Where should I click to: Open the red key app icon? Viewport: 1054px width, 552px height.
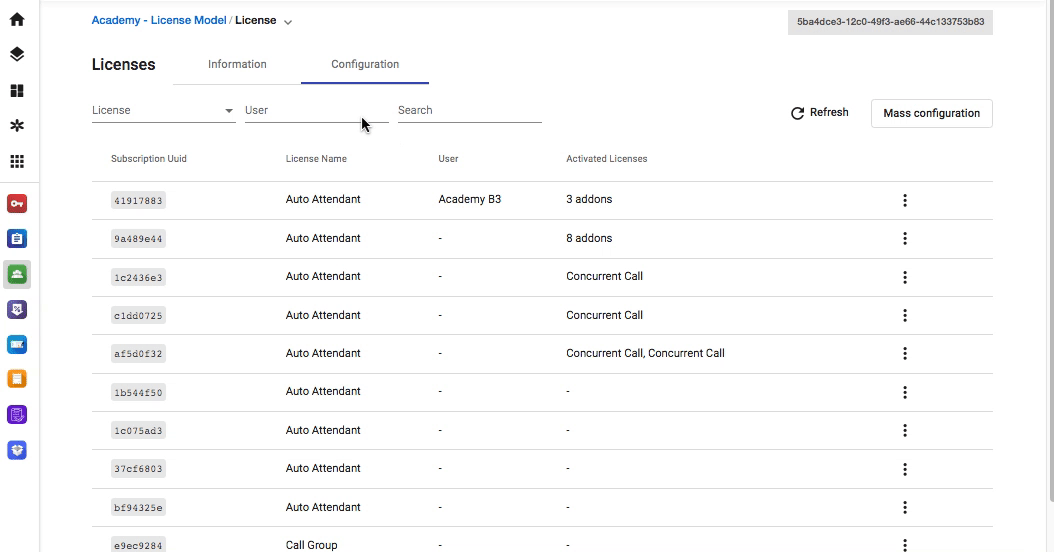coord(17,204)
